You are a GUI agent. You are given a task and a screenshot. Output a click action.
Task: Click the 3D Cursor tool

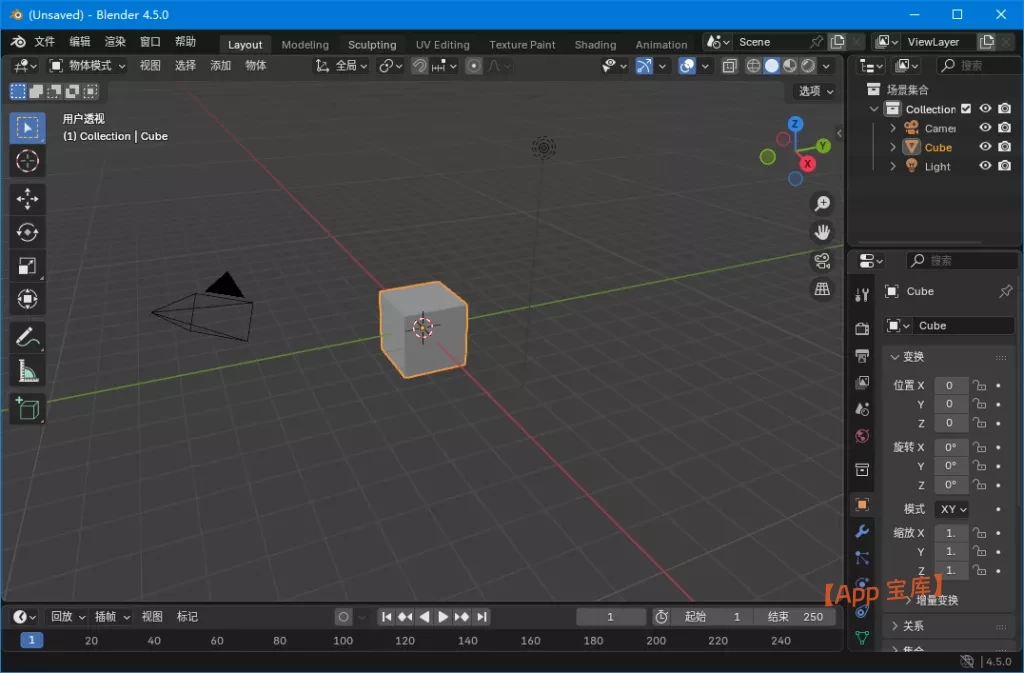point(27,161)
